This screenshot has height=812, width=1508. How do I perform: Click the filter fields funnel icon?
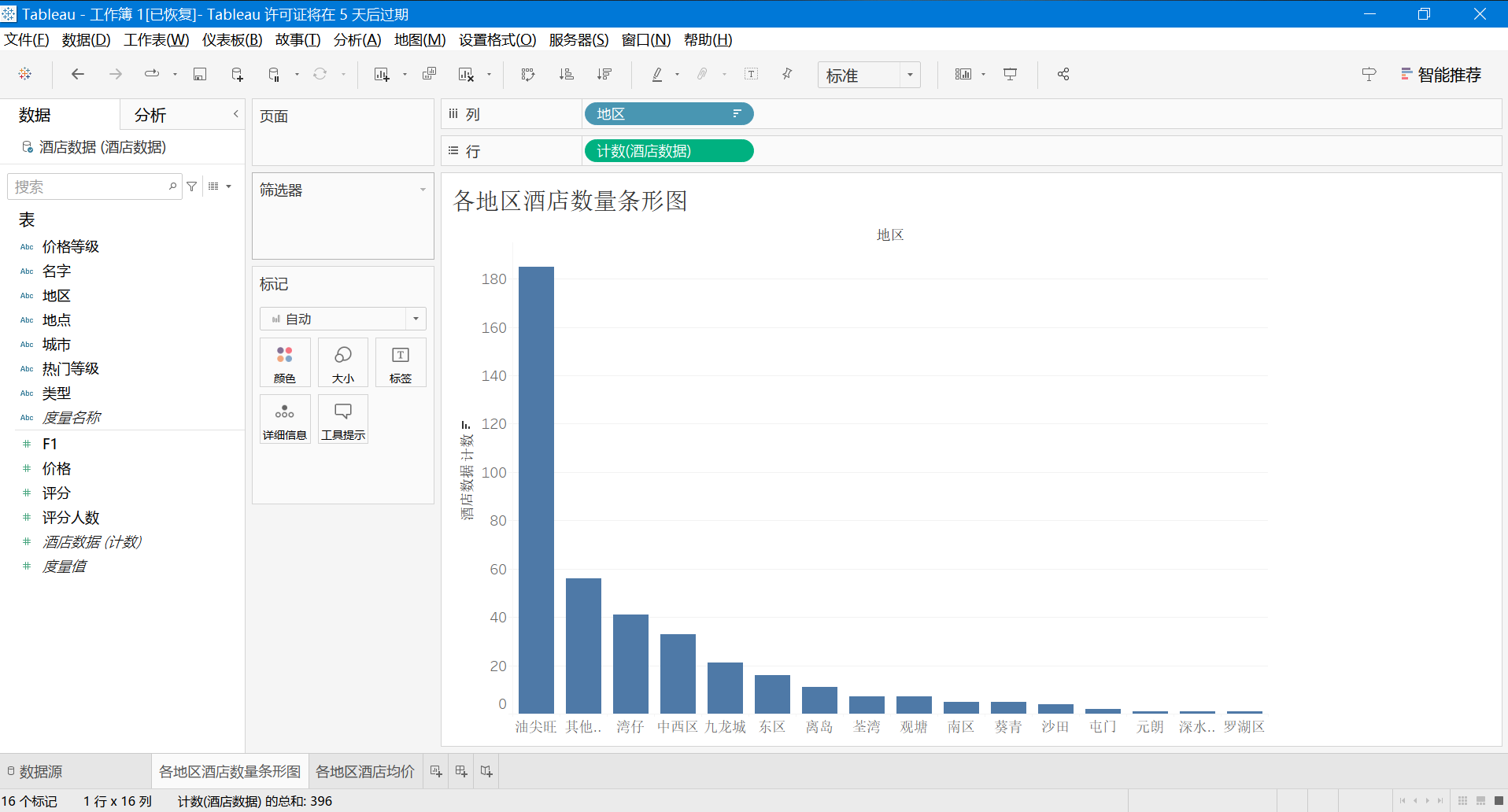[x=191, y=186]
